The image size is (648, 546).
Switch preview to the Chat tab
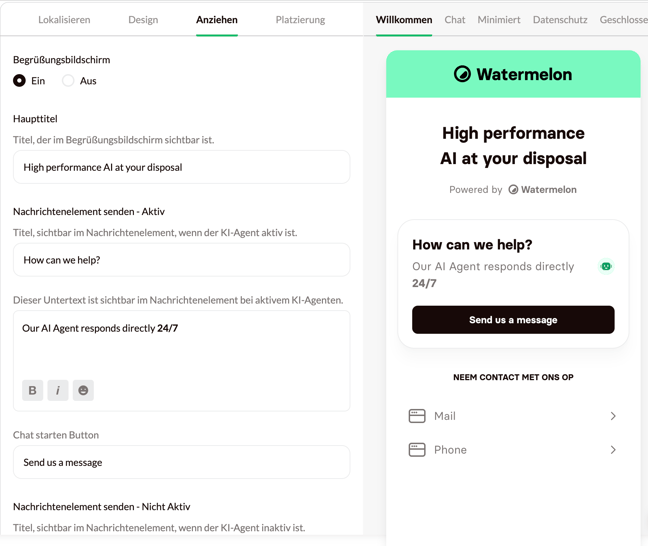(x=455, y=20)
